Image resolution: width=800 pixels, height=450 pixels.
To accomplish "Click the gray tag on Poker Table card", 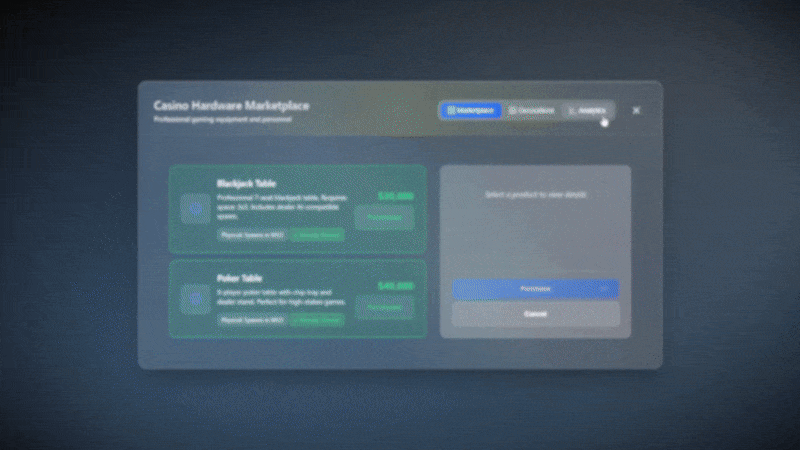I will pyautogui.click(x=252, y=320).
